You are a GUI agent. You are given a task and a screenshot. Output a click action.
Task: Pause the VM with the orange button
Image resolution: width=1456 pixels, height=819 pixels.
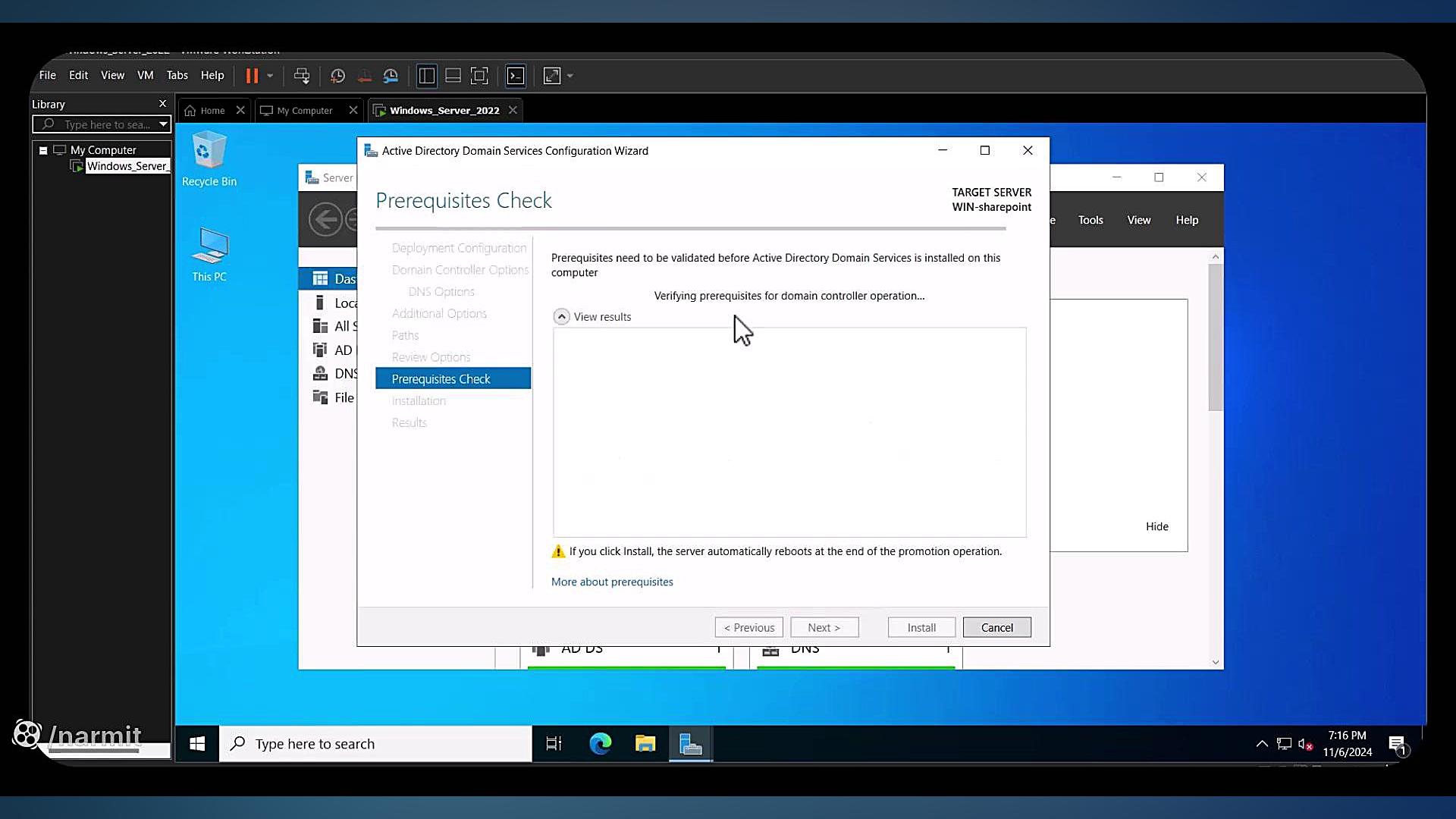click(252, 76)
